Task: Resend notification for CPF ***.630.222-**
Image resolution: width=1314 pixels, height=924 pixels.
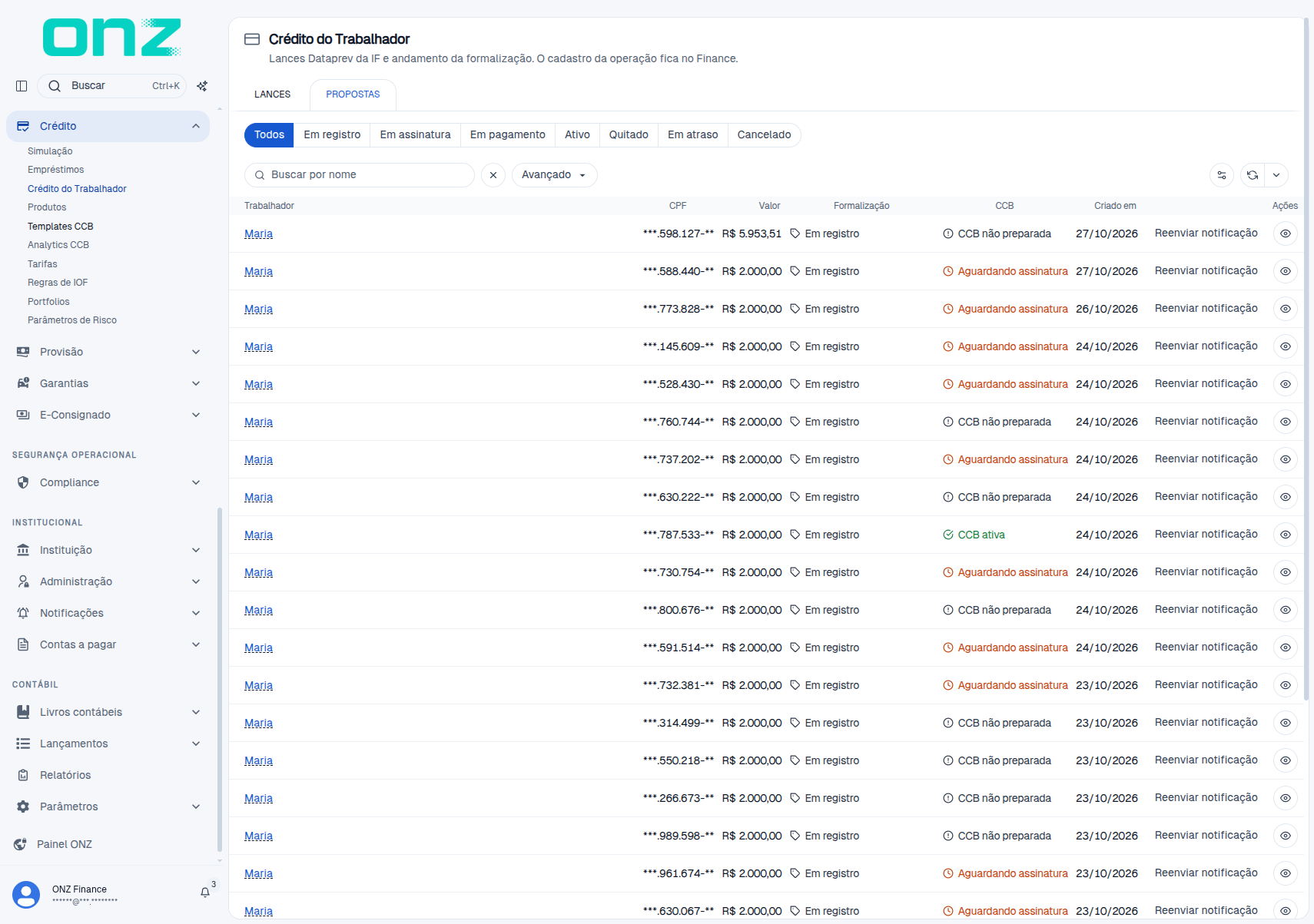Action: tap(1206, 497)
